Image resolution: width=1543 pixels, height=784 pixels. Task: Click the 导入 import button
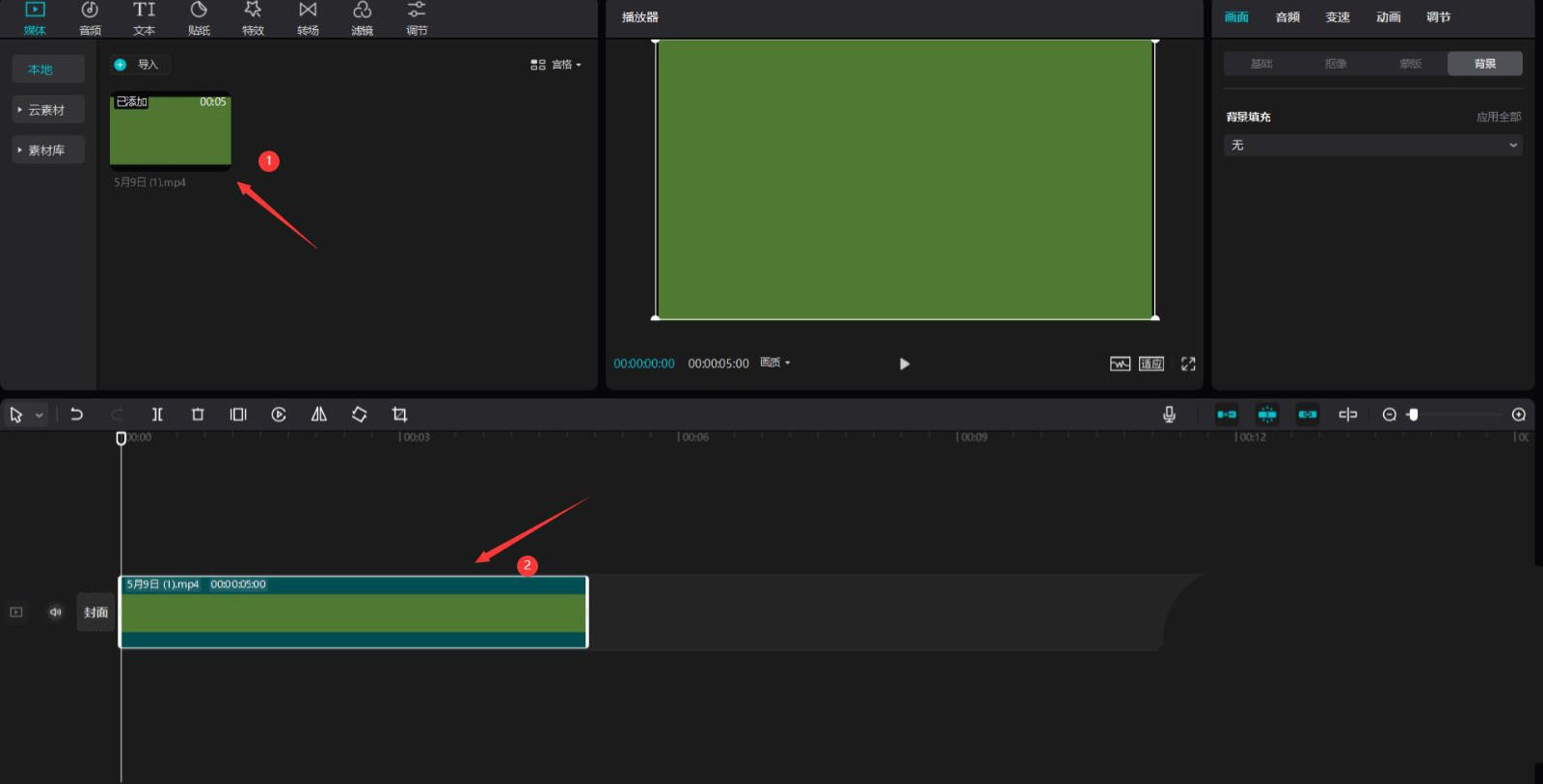coord(139,65)
